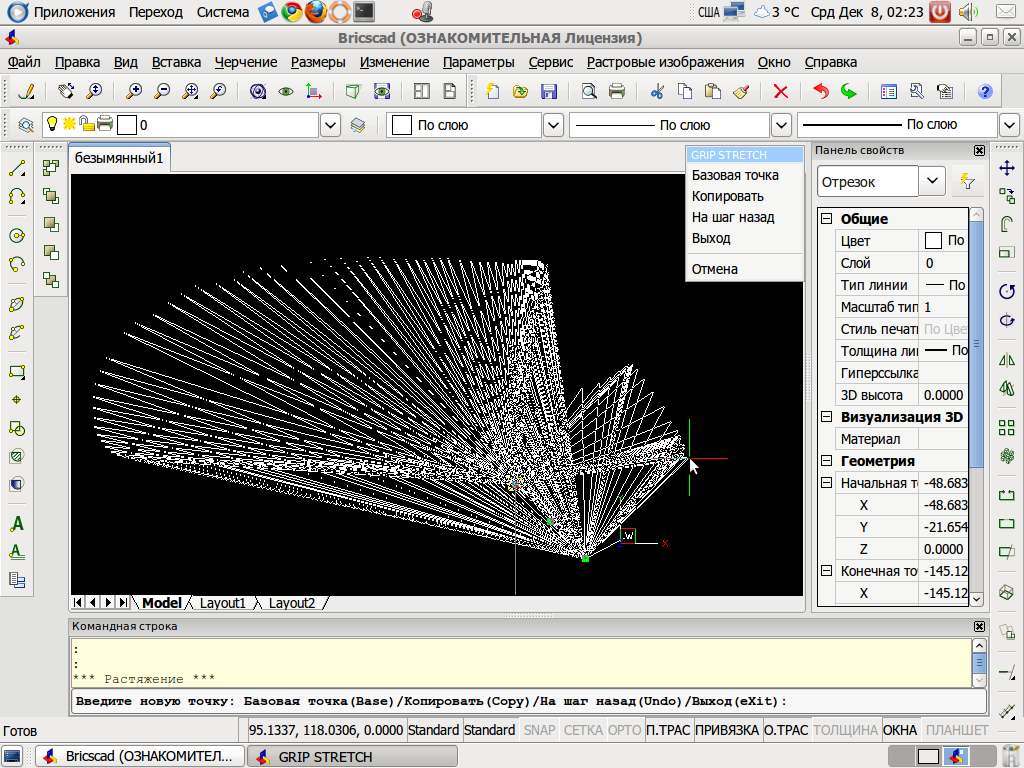
Task: Click the Print icon in toolbar
Action: coord(617,92)
